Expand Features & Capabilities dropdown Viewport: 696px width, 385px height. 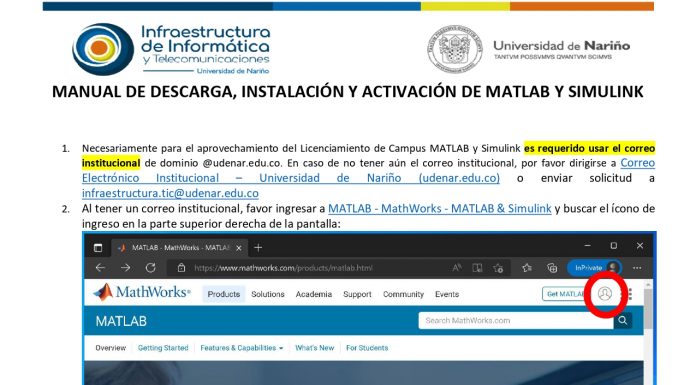pyautogui.click(x=241, y=348)
